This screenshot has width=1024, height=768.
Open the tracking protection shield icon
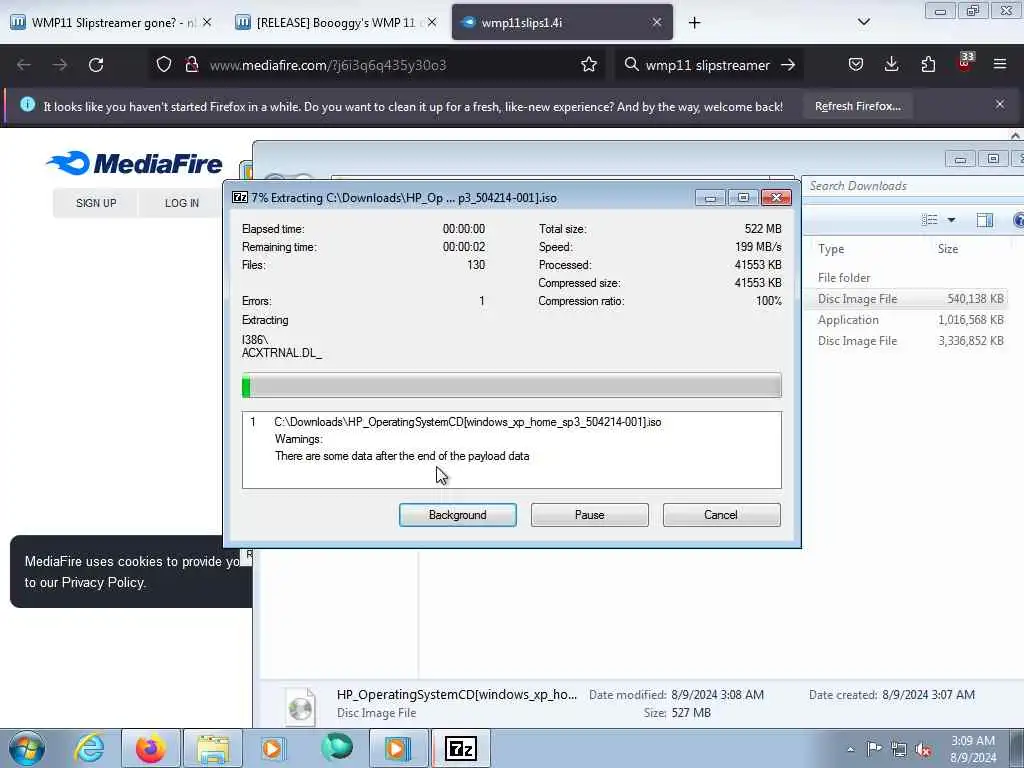(164, 65)
